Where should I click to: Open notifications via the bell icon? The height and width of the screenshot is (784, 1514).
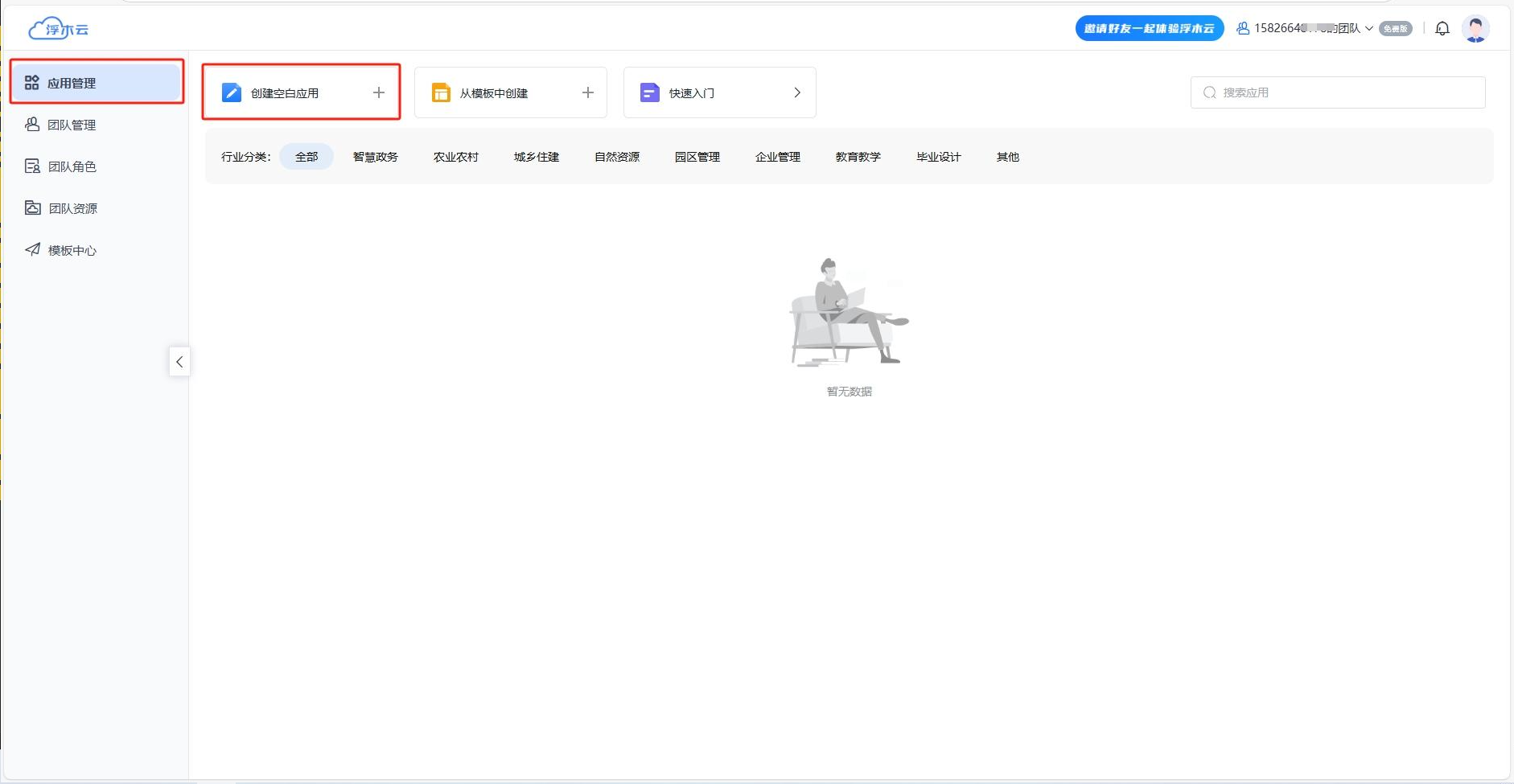(x=1442, y=29)
